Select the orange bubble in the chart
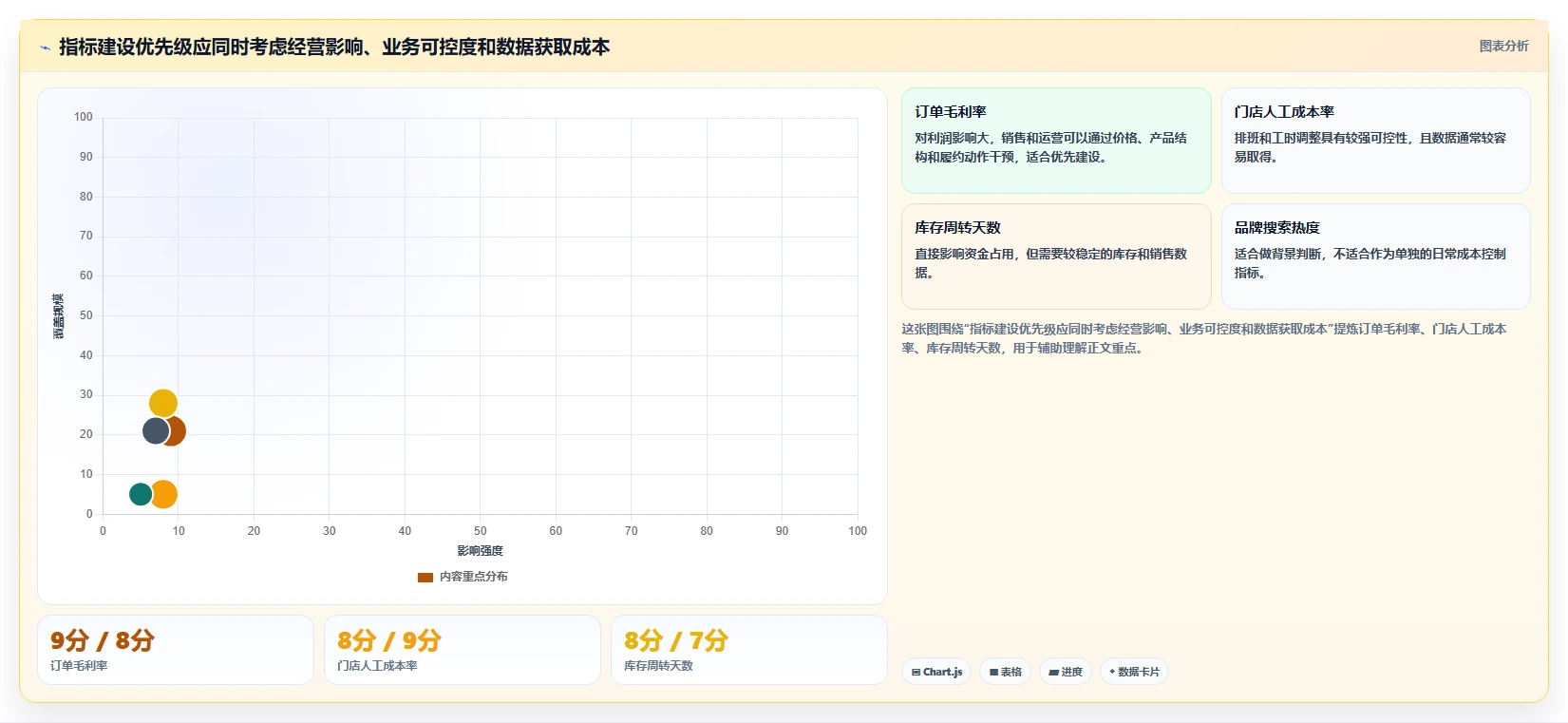The image size is (1568, 723). [x=165, y=494]
